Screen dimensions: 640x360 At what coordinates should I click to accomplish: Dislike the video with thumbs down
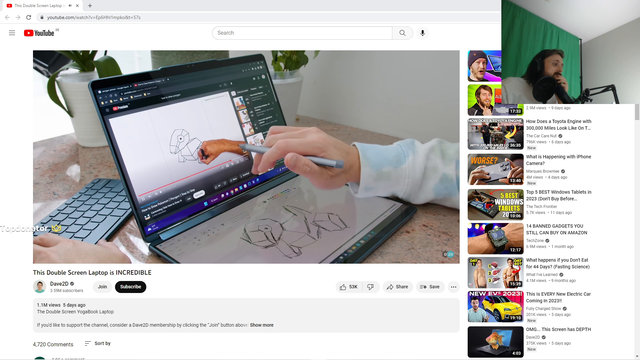[x=371, y=287]
